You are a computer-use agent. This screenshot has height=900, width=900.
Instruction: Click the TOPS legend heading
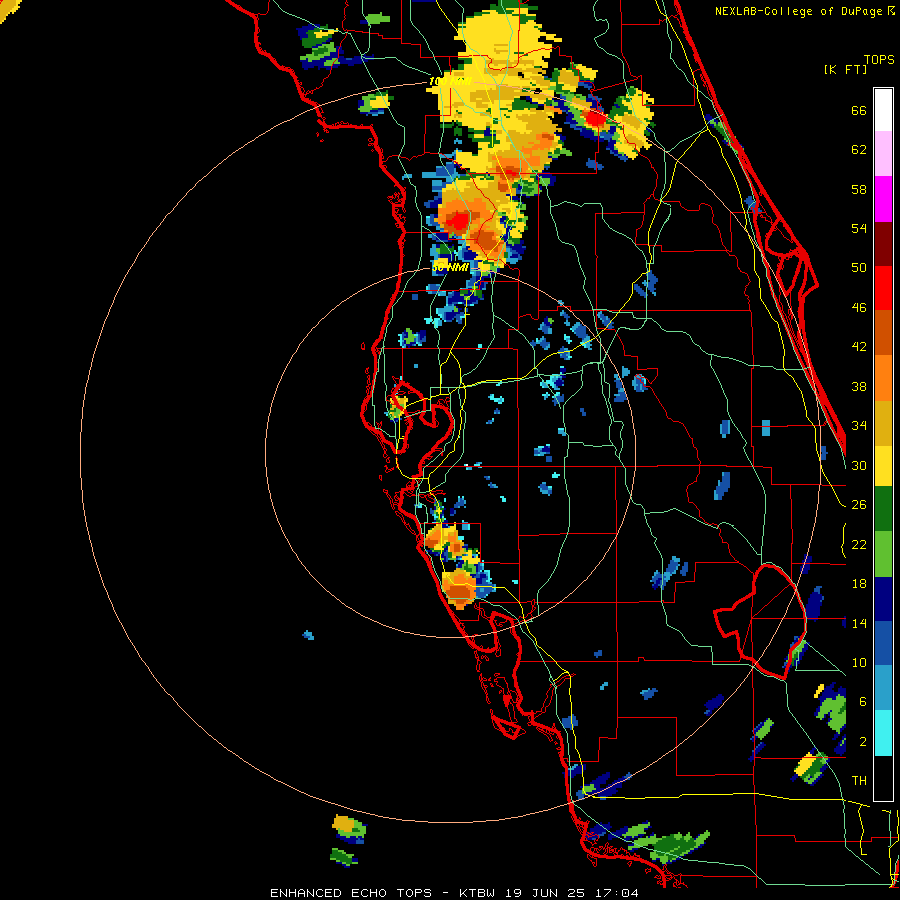(x=879, y=60)
